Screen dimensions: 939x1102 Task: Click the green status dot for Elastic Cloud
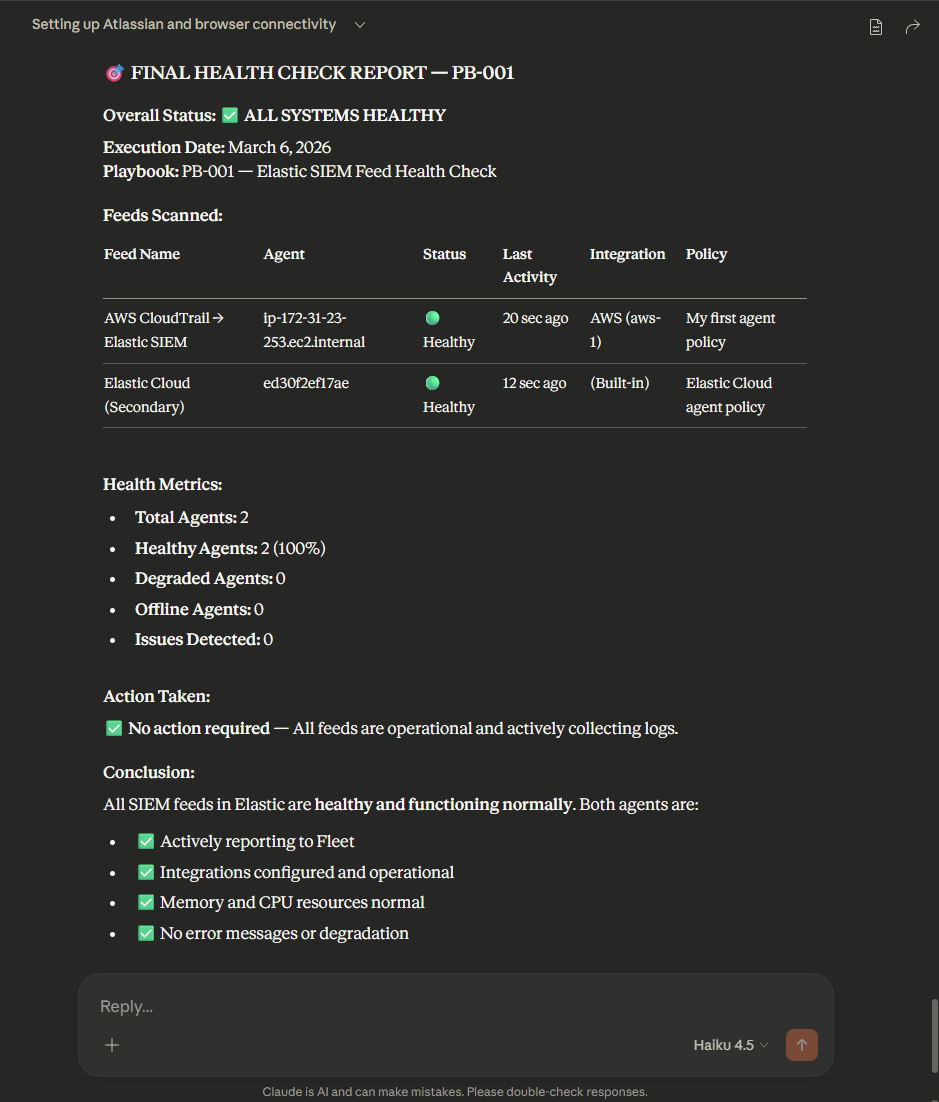(432, 383)
